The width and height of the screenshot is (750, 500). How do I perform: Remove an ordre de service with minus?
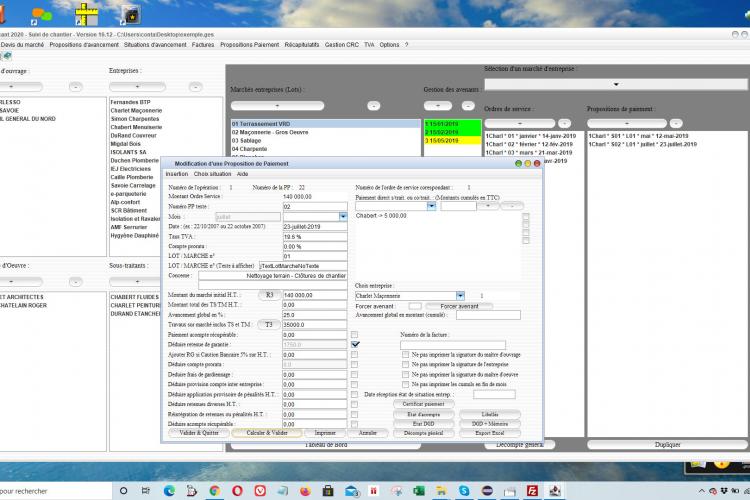(564, 123)
